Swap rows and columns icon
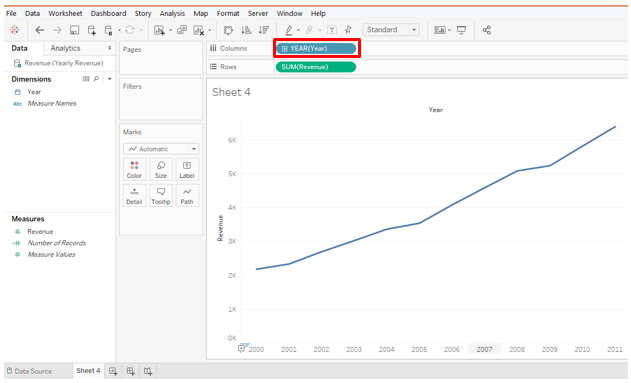631x383 pixels. [x=228, y=30]
